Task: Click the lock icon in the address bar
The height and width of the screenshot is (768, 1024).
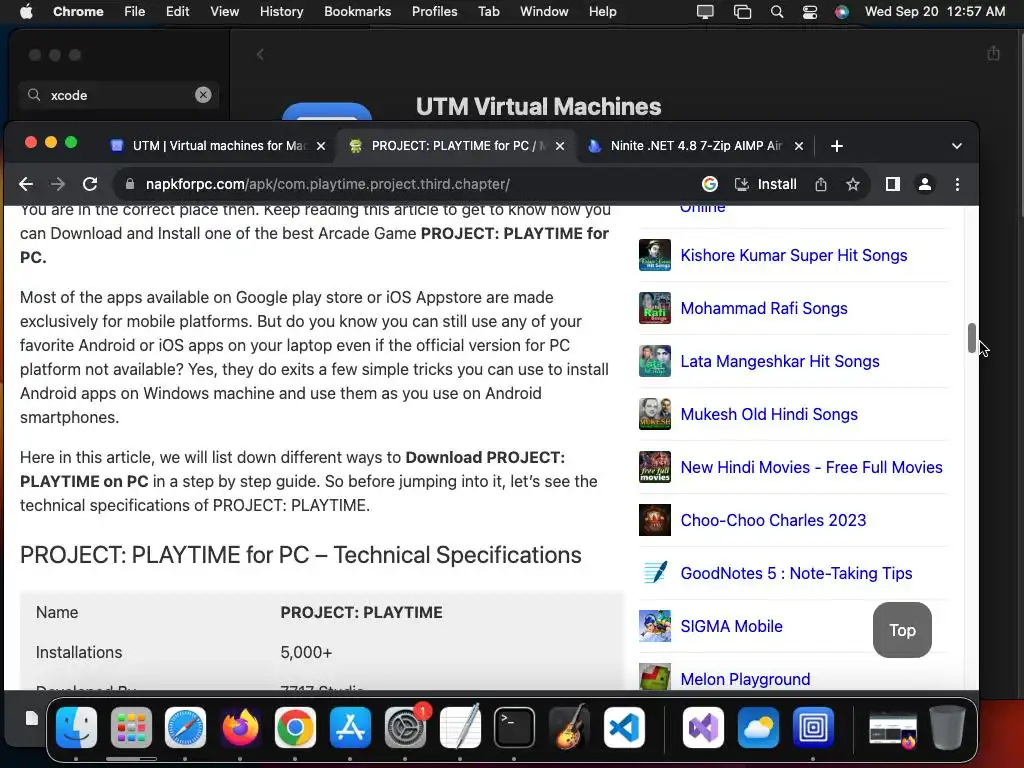Action: 130,184
